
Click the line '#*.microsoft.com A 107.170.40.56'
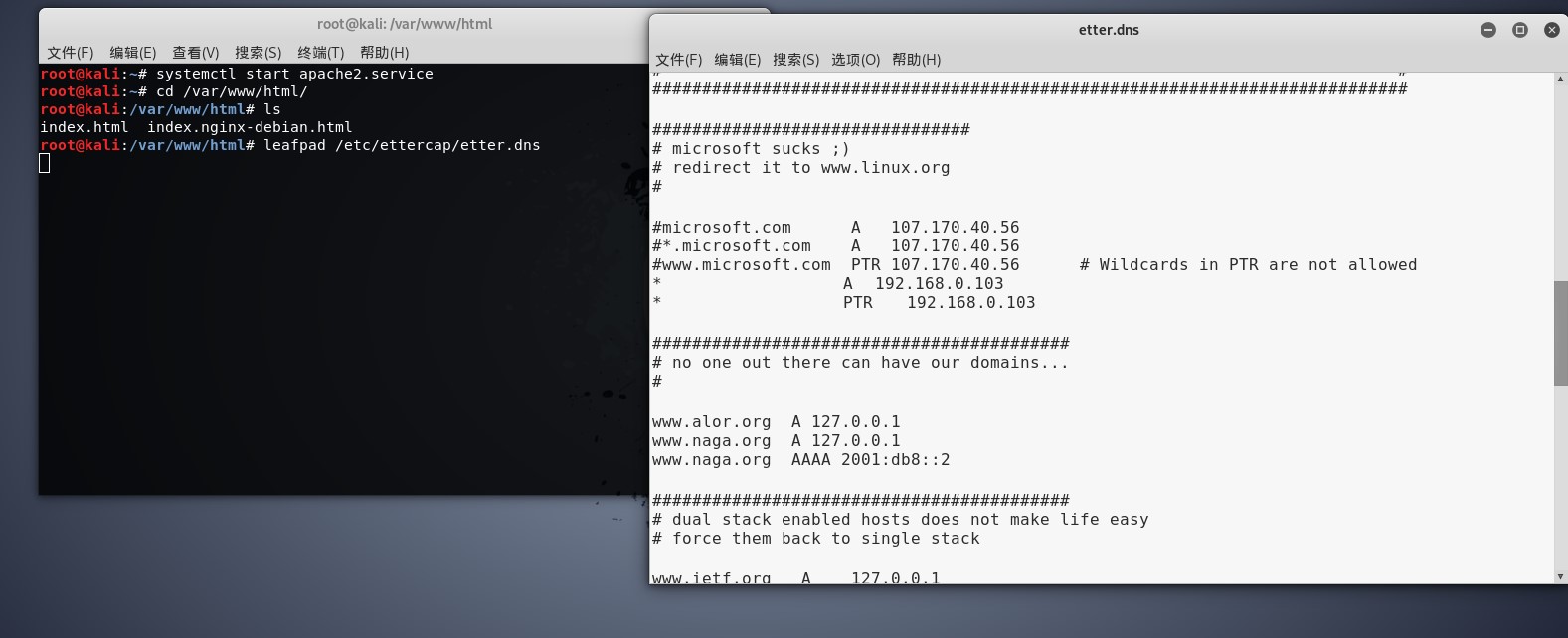pos(835,245)
